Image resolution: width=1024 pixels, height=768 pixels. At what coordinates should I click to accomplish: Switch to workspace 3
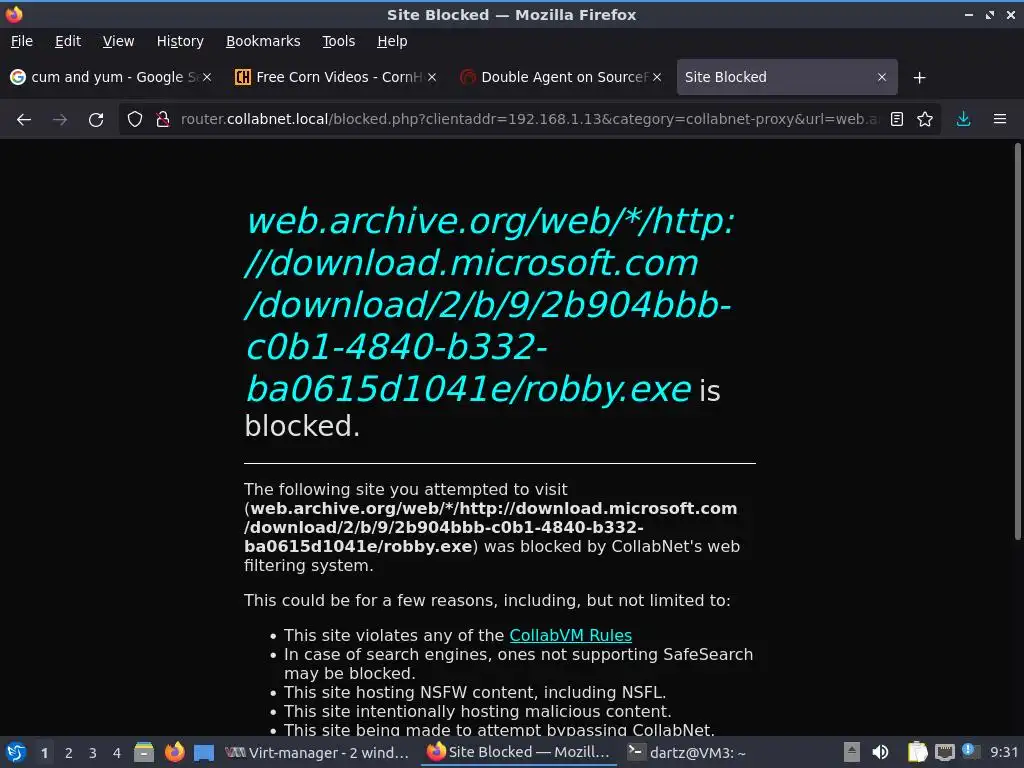pyautogui.click(x=93, y=753)
